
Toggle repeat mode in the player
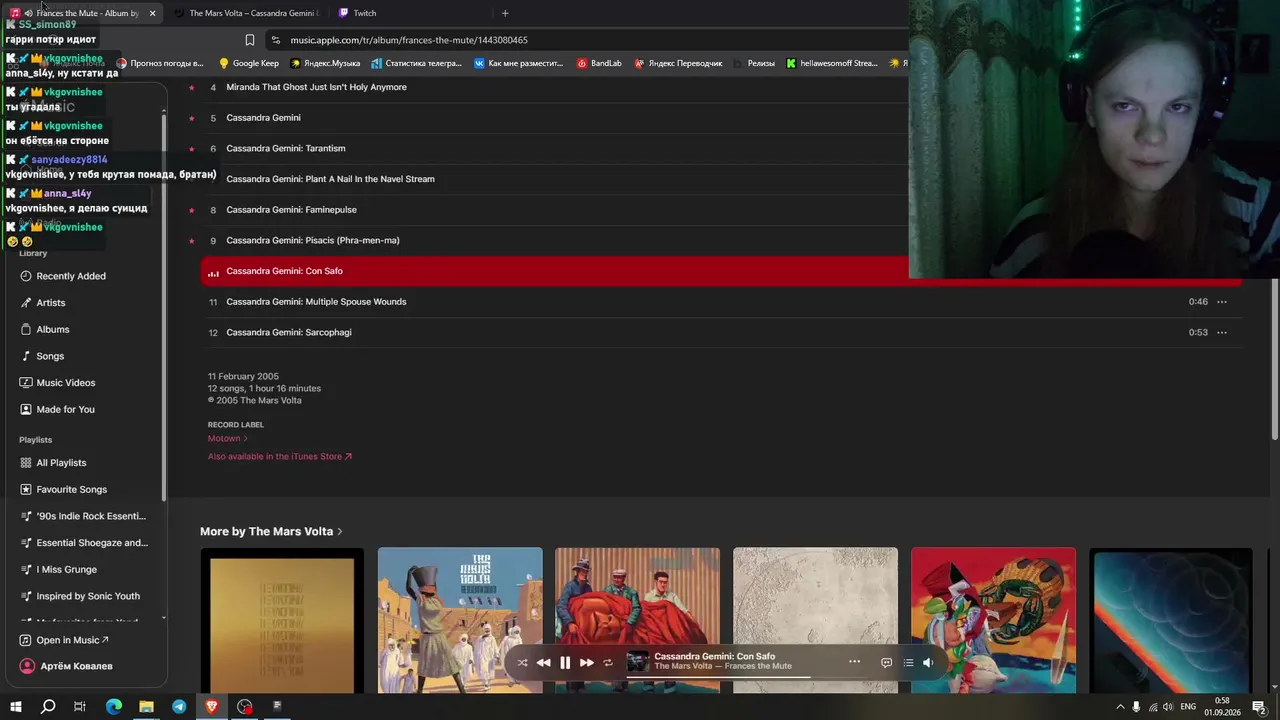(x=608, y=662)
